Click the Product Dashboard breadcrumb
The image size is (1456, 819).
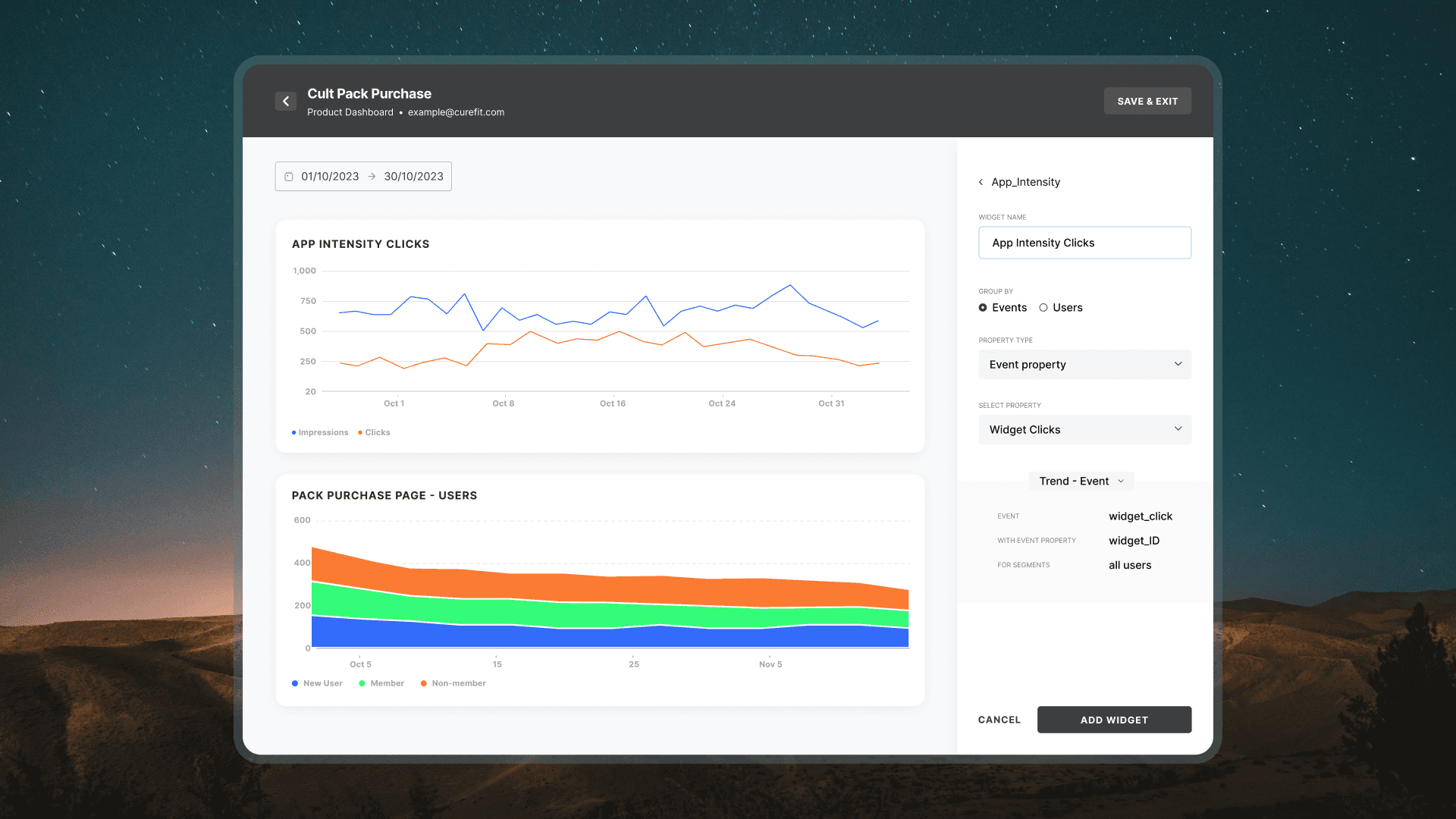(350, 112)
